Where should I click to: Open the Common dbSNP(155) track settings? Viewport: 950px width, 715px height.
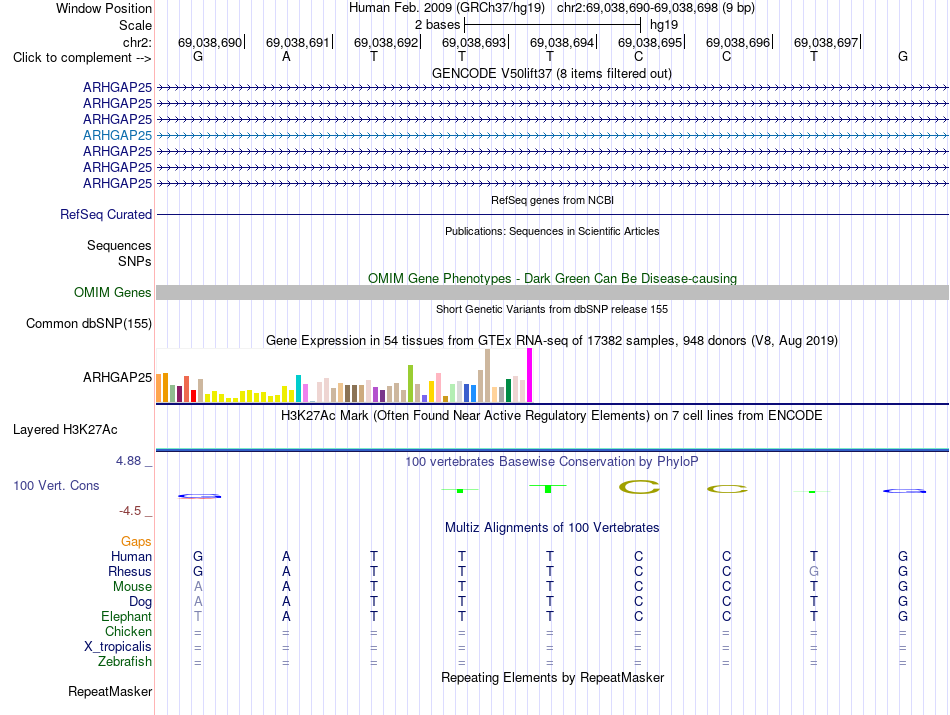(x=88, y=324)
